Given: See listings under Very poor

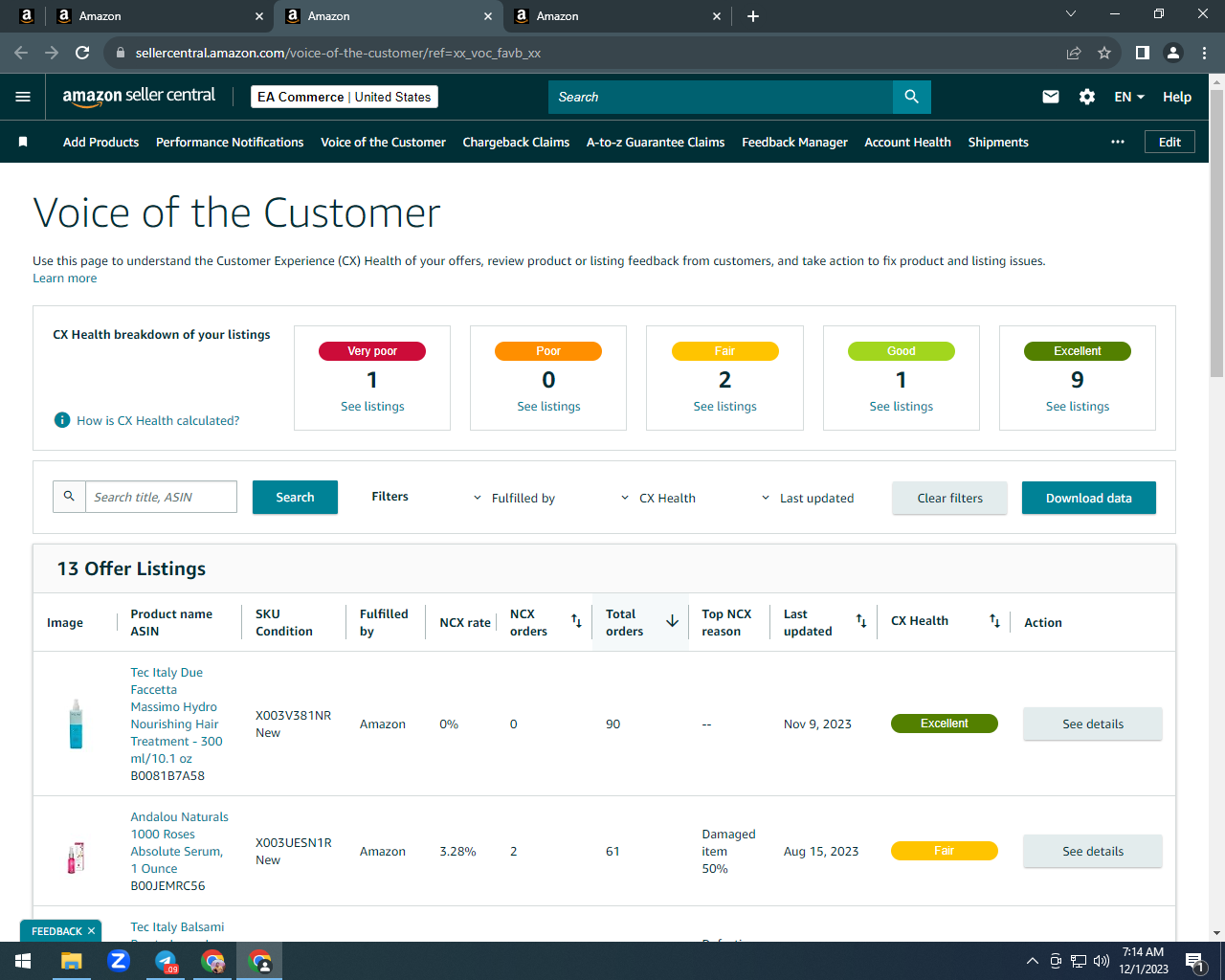Looking at the screenshot, I should click(x=372, y=407).
